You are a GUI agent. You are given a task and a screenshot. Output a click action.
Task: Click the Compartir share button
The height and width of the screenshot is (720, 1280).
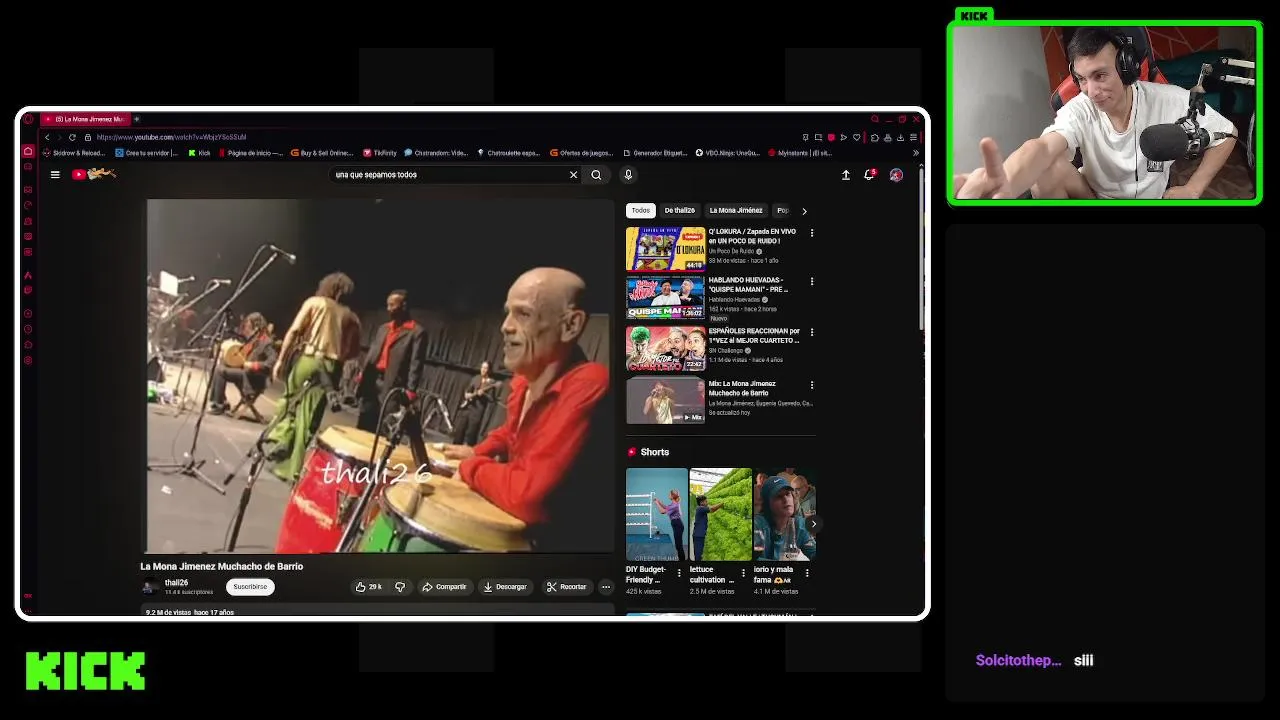[444, 587]
